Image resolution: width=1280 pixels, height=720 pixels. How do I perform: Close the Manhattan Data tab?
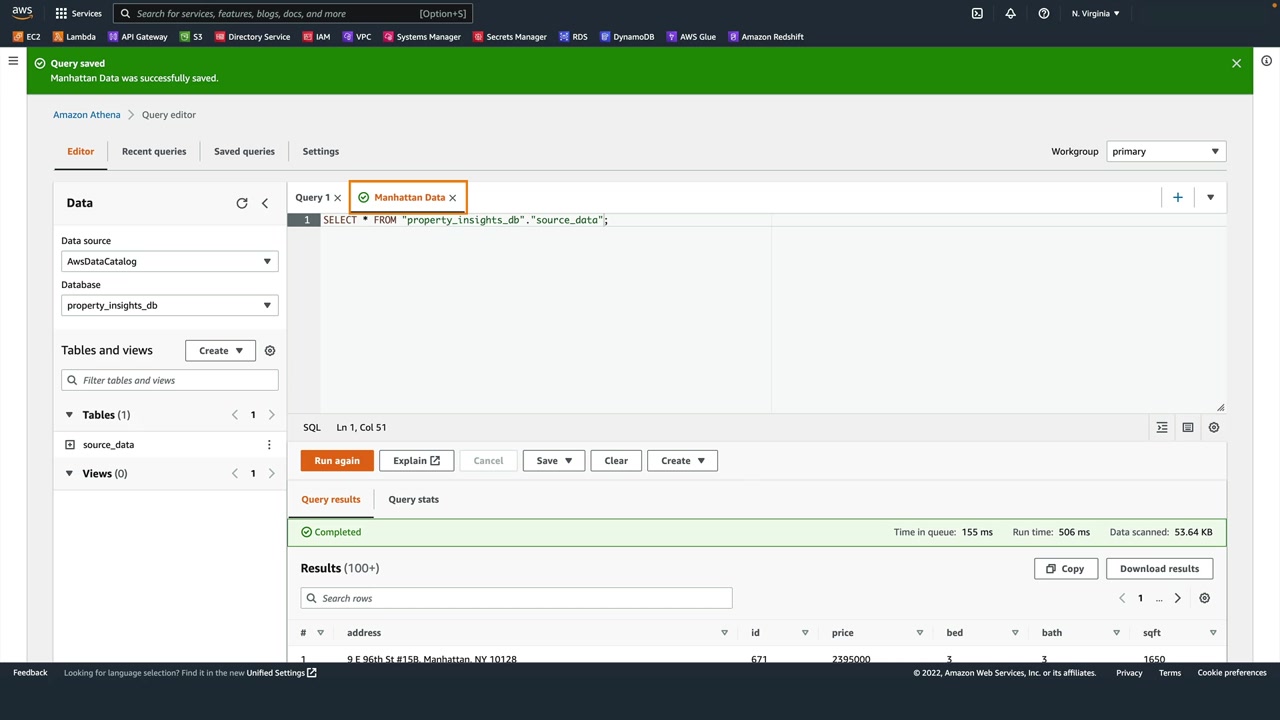tap(452, 198)
